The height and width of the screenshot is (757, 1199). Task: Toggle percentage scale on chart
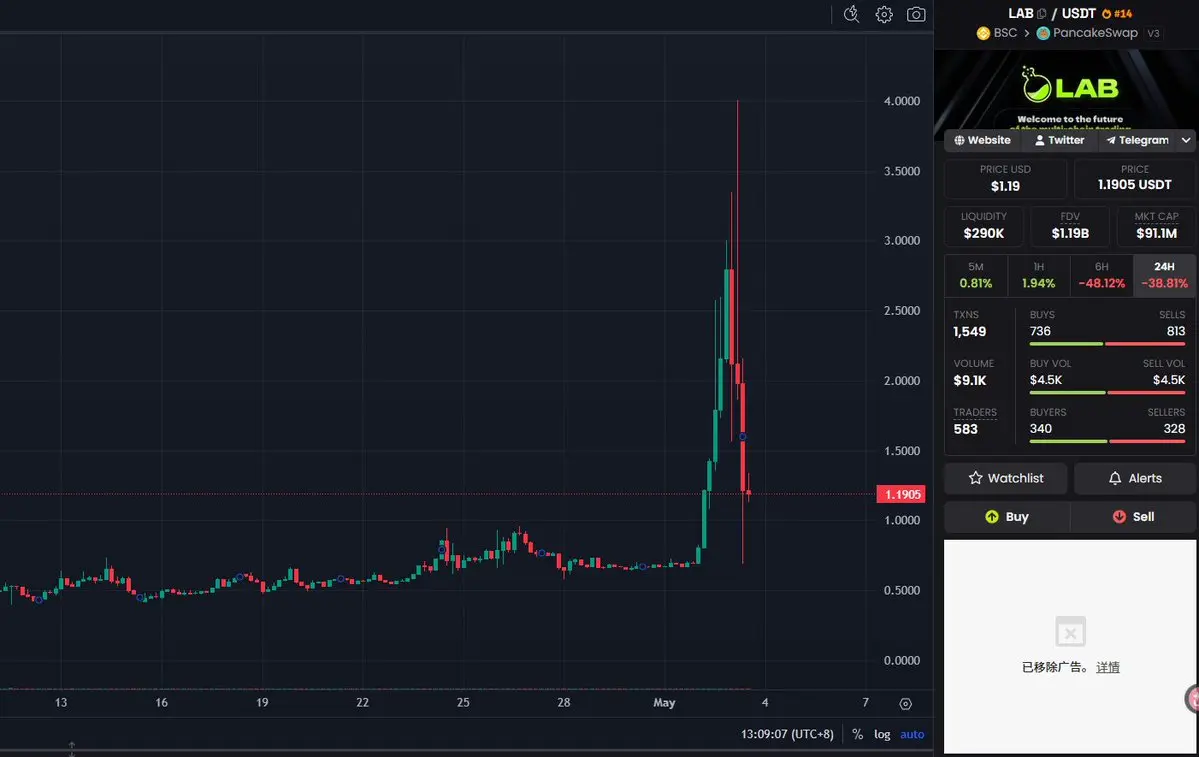(857, 734)
